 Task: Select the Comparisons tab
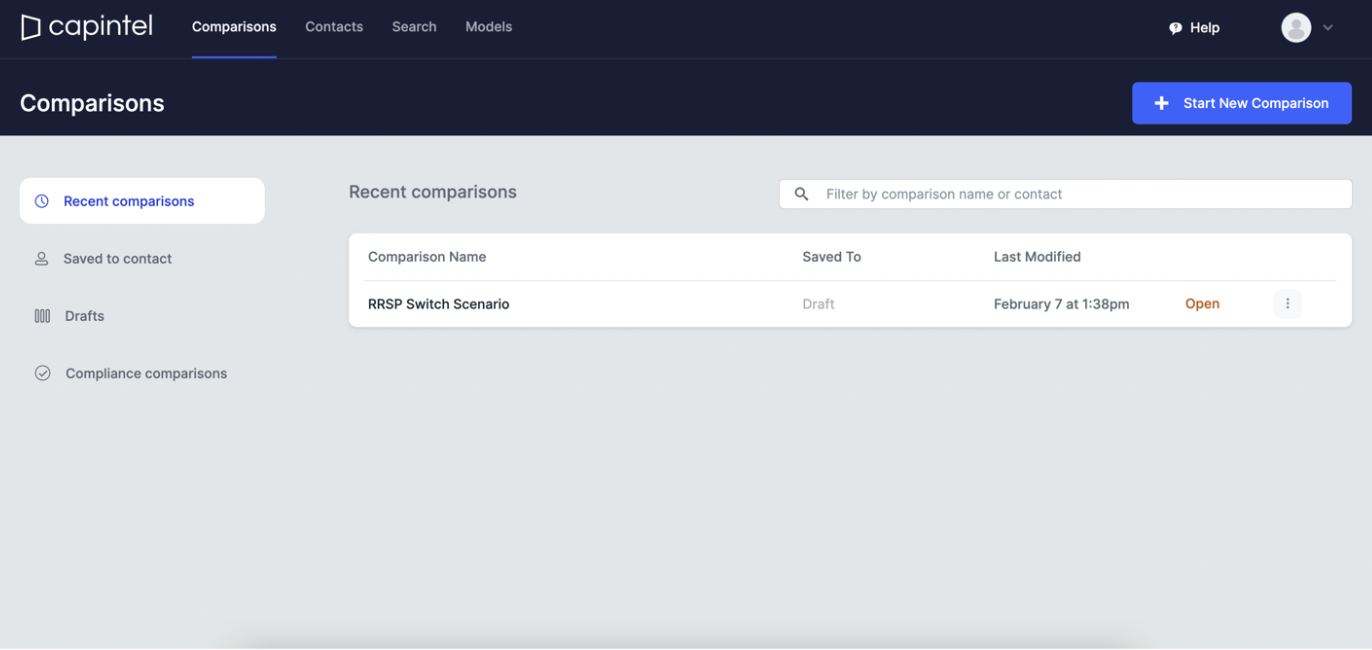(234, 27)
